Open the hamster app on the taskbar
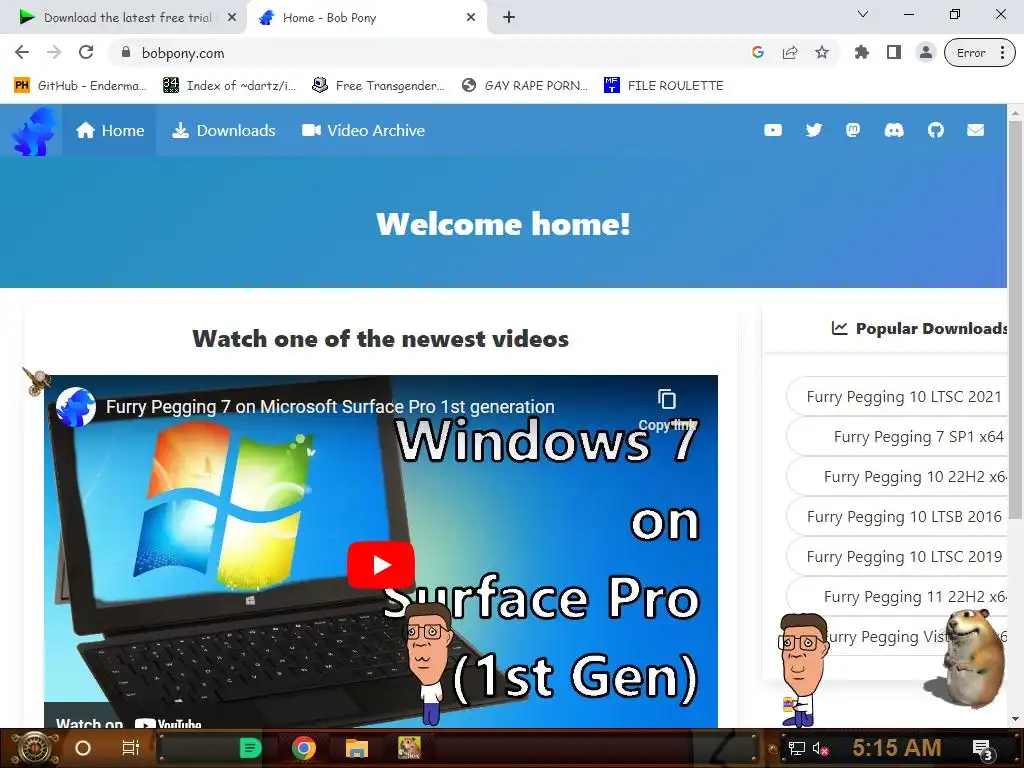Screen dimensions: 1024x768 tap(409, 748)
